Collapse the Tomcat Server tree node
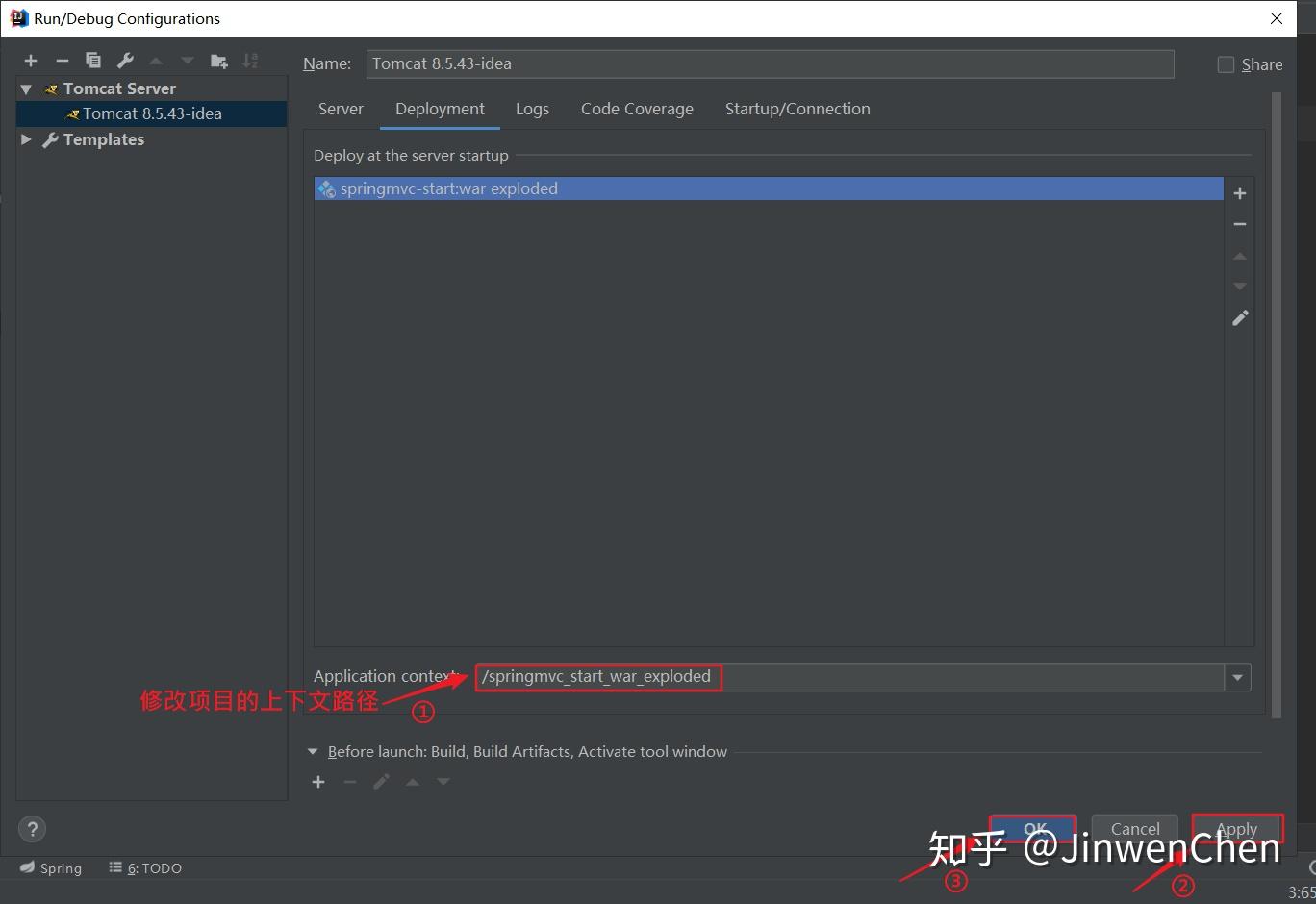This screenshot has height=904, width=1316. pos(26,88)
